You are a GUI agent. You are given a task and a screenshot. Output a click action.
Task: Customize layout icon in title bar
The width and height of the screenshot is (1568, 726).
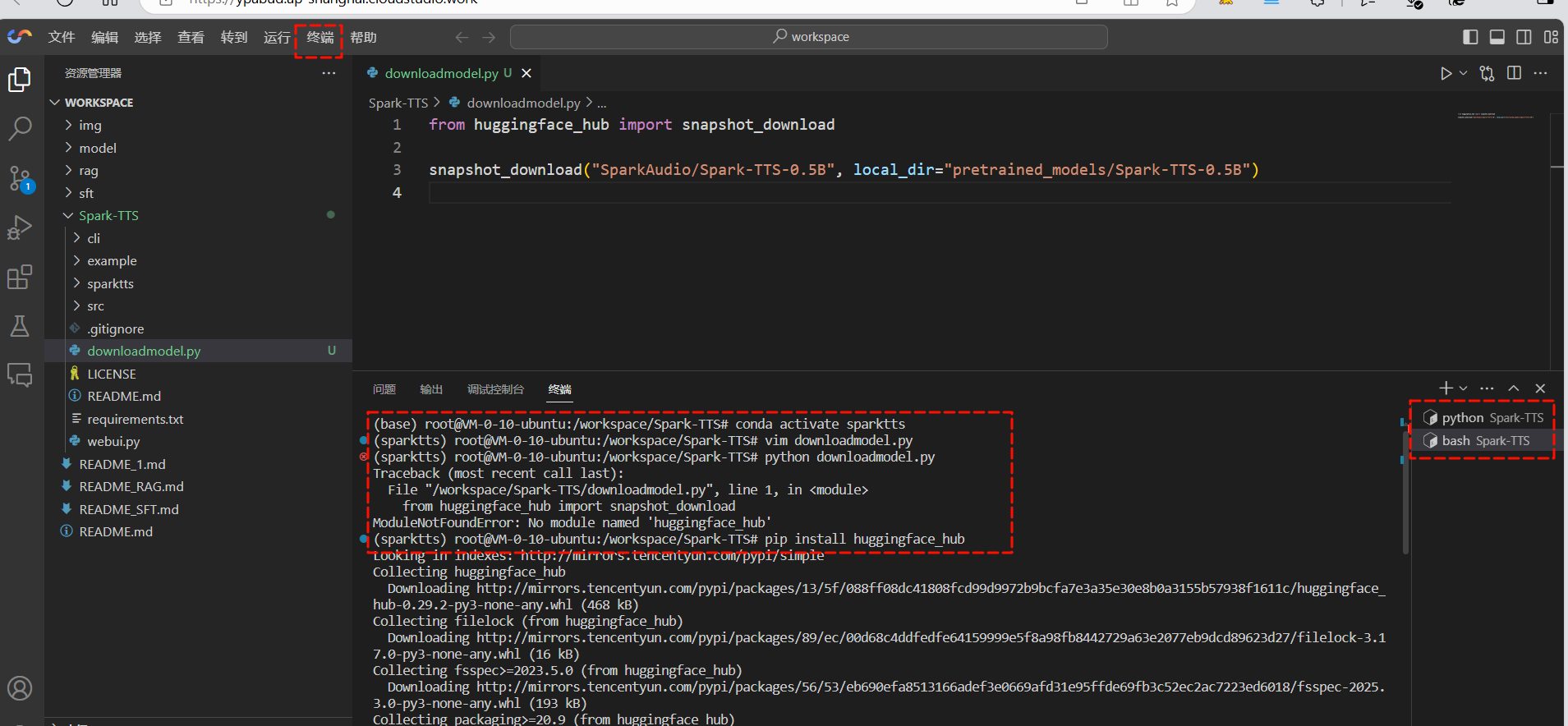[x=1551, y=37]
